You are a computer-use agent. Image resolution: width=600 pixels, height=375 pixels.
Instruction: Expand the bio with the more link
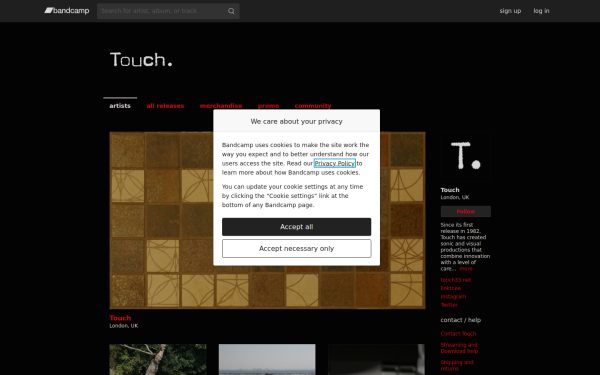click(x=466, y=269)
